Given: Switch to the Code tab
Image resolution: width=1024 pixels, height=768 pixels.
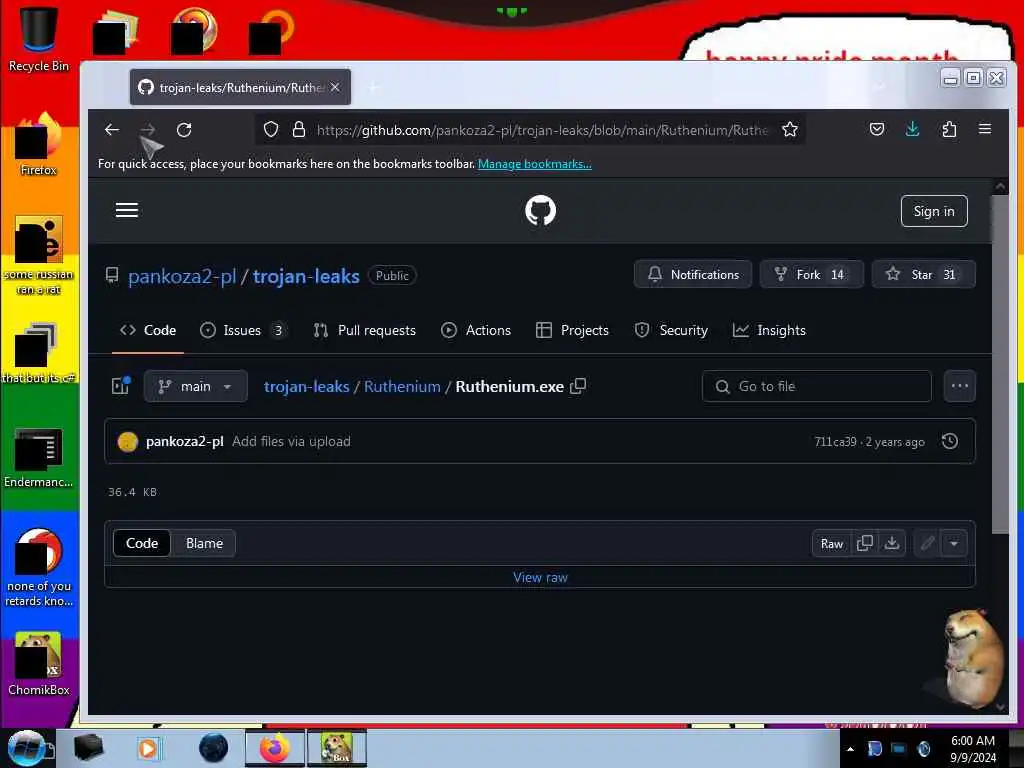Looking at the screenshot, I should click(148, 330).
